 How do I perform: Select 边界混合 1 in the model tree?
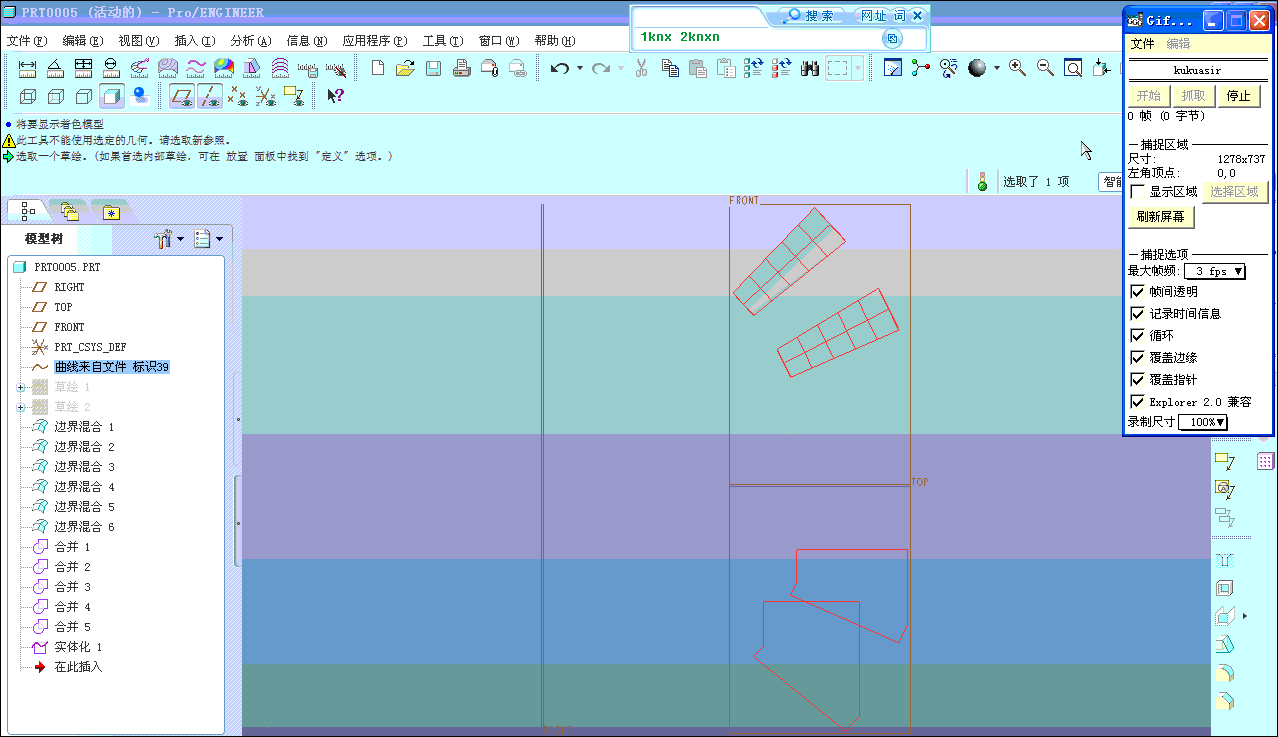pos(84,427)
